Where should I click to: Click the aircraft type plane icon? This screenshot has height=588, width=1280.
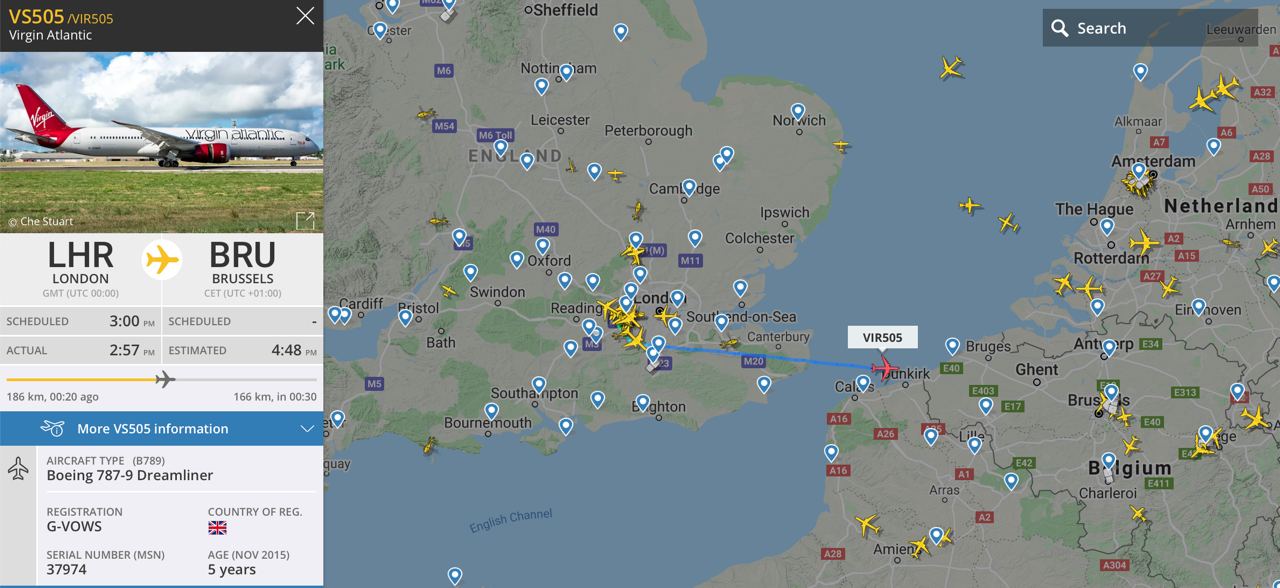click(18, 468)
